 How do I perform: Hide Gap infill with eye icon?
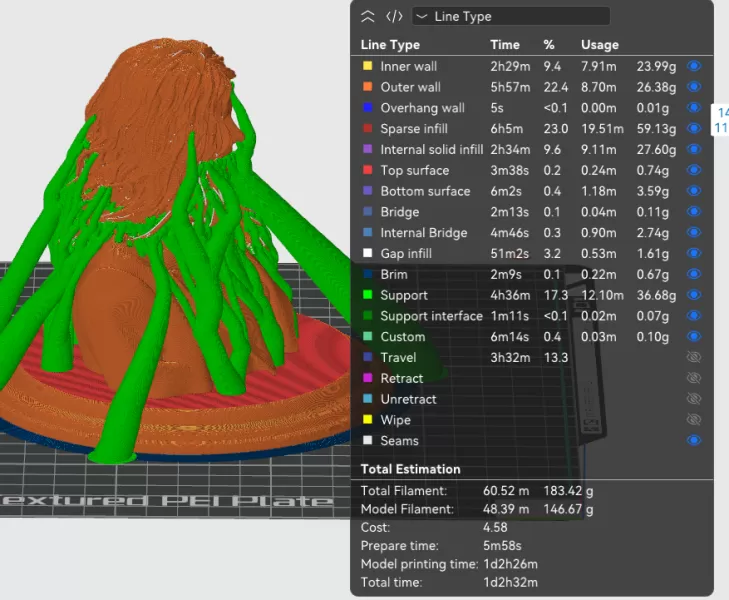(x=694, y=253)
